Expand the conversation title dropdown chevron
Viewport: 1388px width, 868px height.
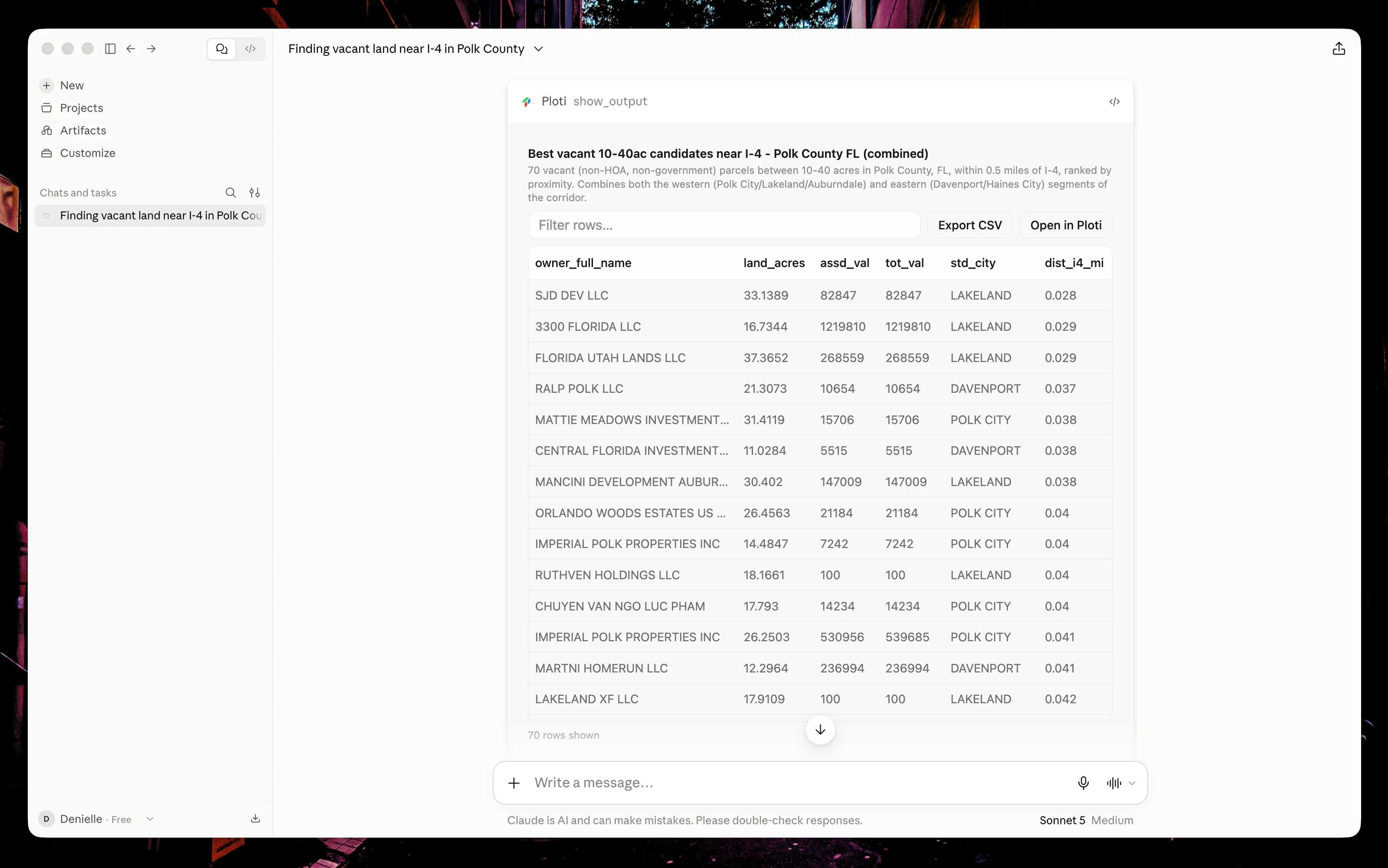click(x=538, y=49)
